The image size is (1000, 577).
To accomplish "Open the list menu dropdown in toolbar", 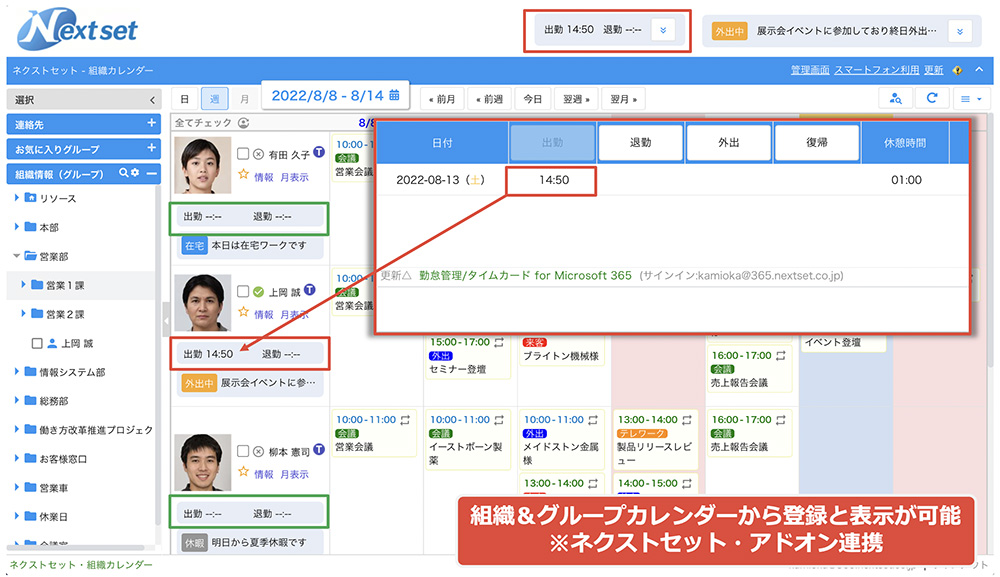I will [971, 98].
